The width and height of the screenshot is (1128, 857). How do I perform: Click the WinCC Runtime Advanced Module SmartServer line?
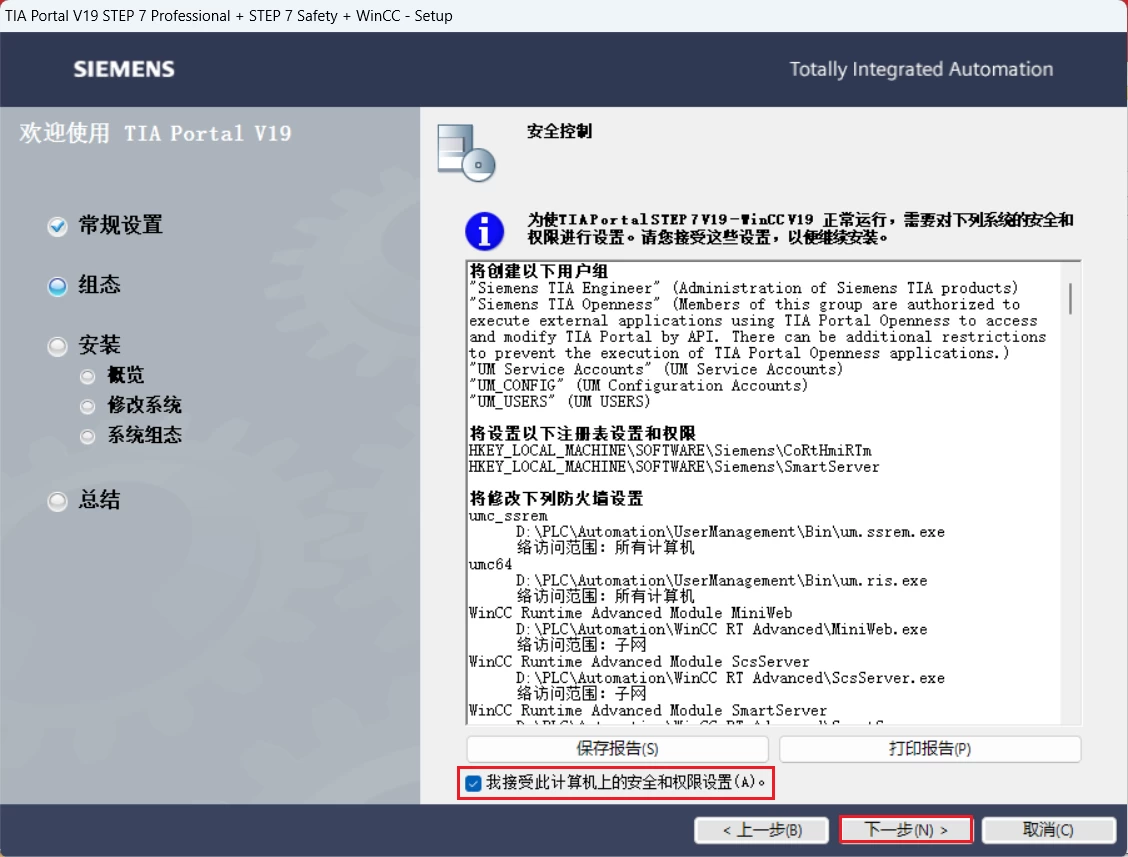click(647, 711)
